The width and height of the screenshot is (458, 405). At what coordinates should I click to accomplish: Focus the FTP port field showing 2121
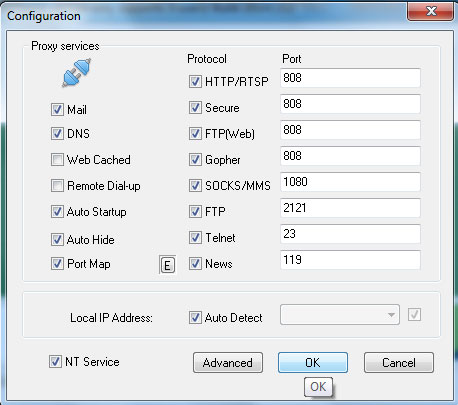coord(350,208)
